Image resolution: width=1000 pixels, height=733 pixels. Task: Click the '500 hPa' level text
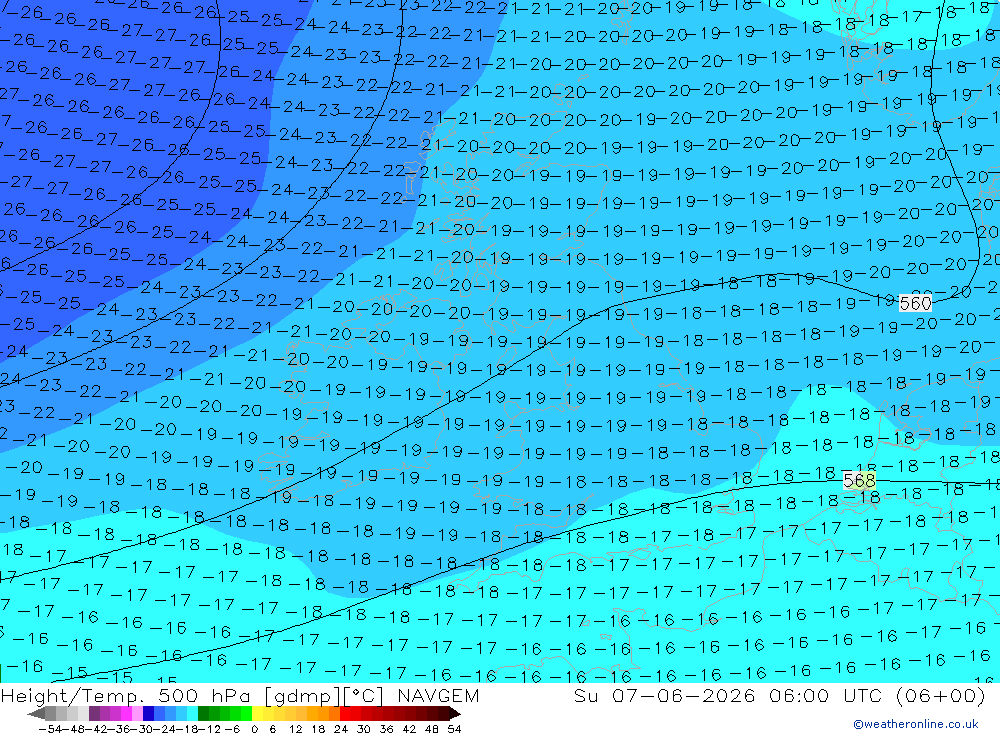pyautogui.click(x=204, y=696)
